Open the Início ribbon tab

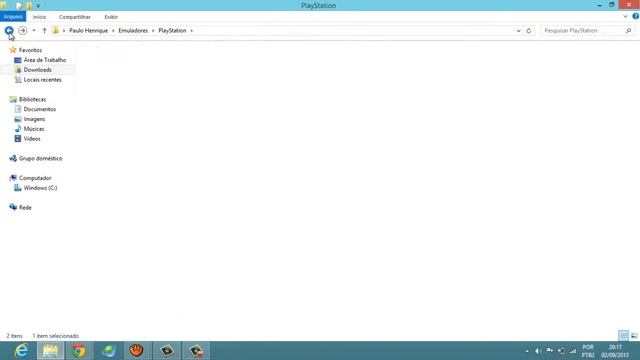tap(39, 17)
